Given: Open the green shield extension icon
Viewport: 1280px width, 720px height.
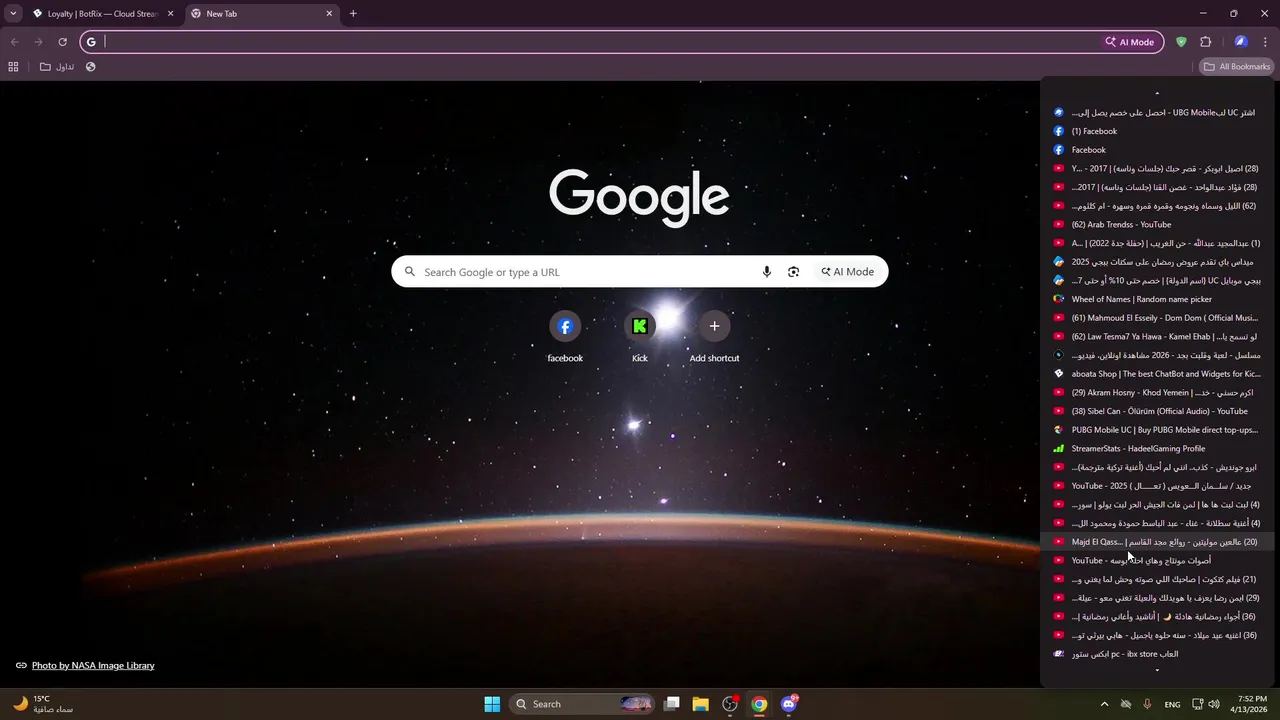Looking at the screenshot, I should point(1181,42).
